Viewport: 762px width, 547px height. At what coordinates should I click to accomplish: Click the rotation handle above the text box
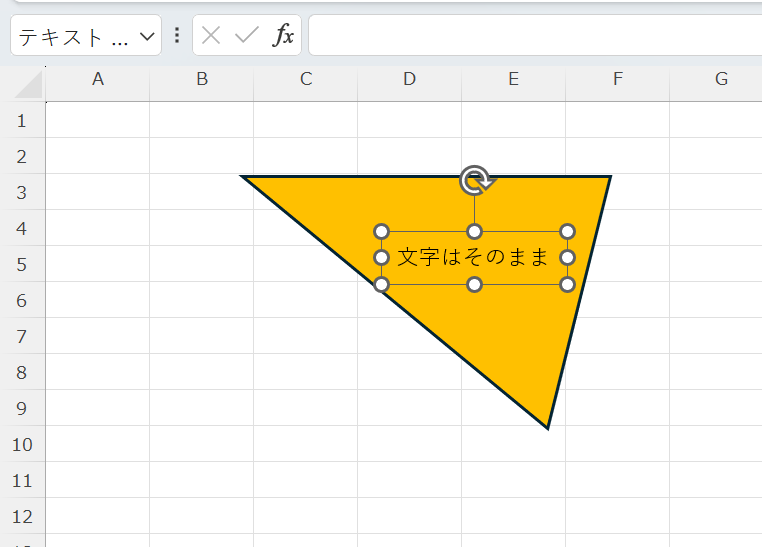[x=477, y=180]
